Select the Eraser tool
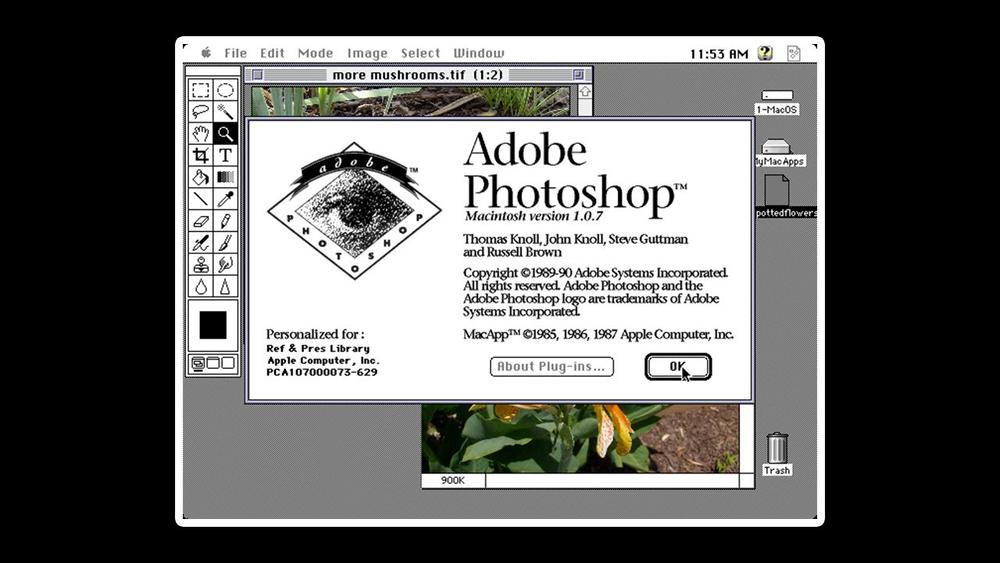 tap(200, 221)
